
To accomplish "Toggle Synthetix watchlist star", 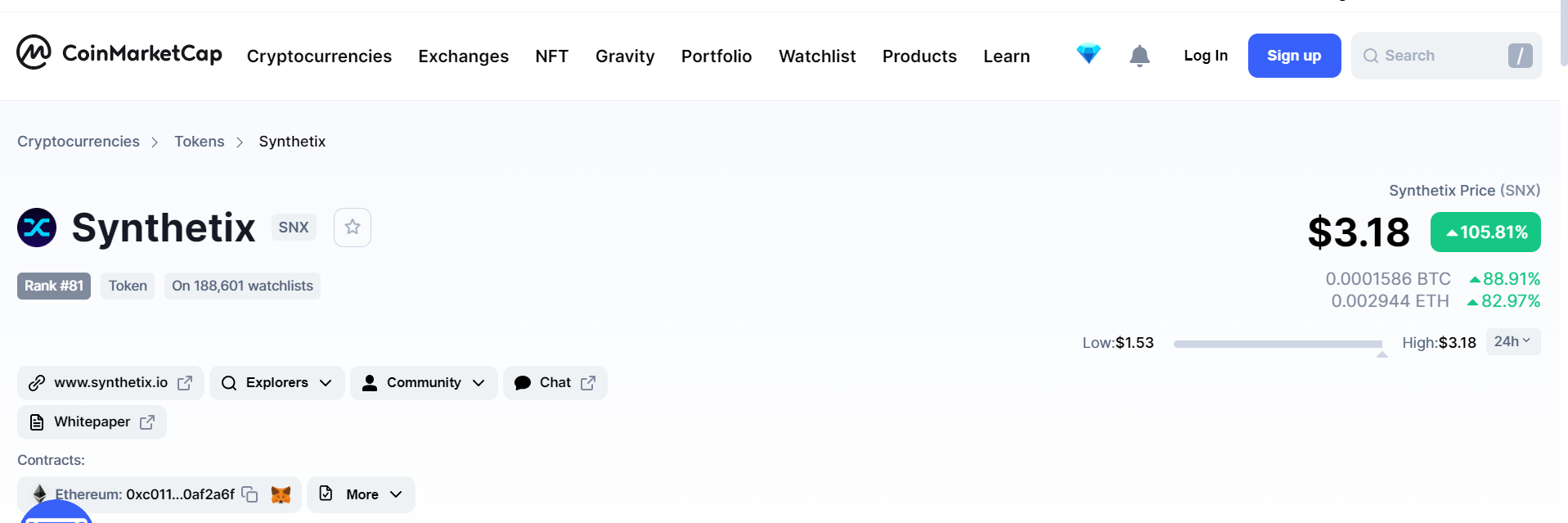I will click(353, 228).
